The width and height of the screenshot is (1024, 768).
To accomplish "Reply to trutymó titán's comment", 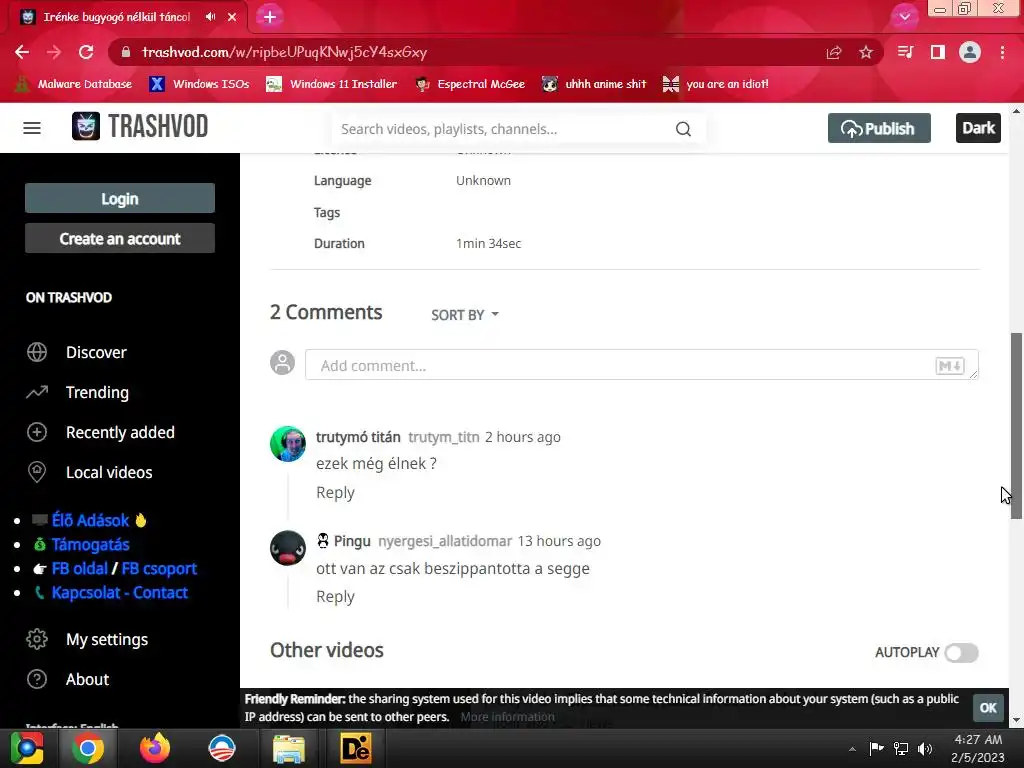I will tap(335, 492).
